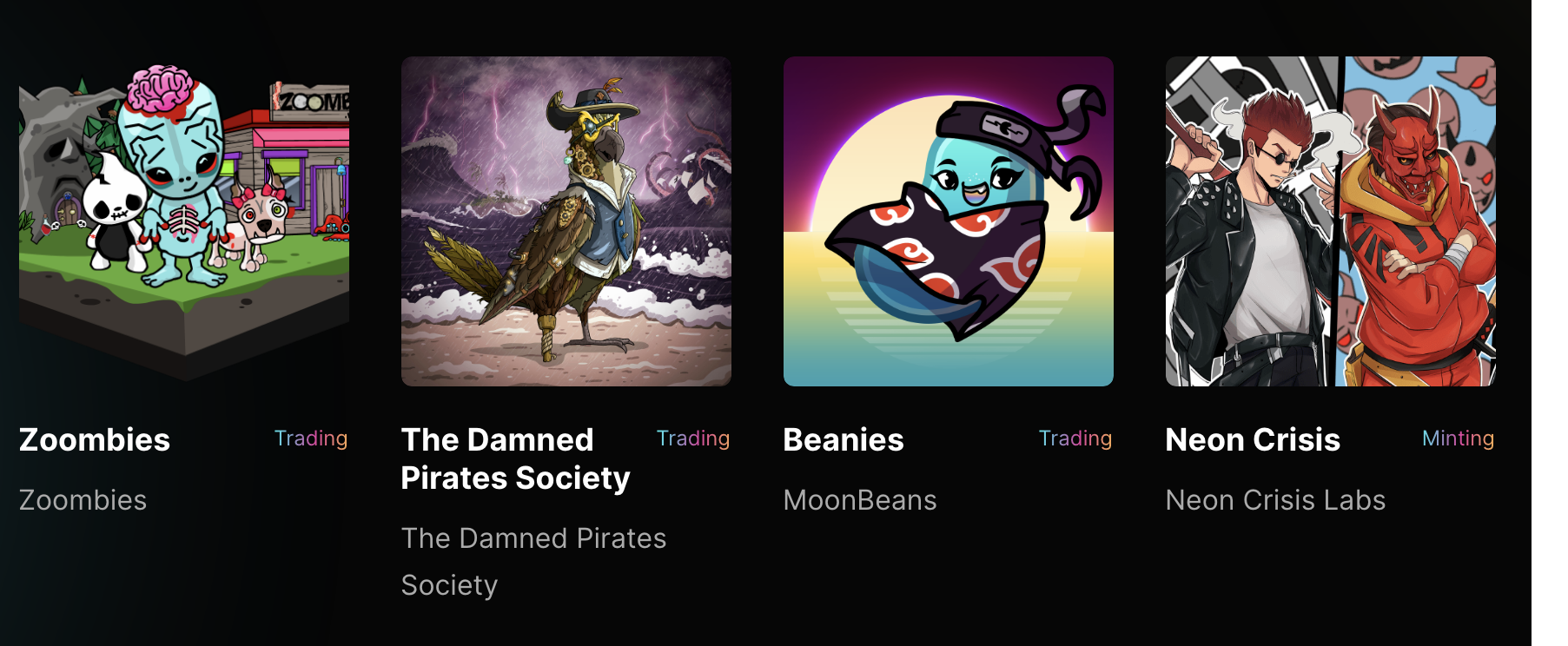The width and height of the screenshot is (1568, 646).
Task: Open The Damned Pirates Society parrot artwork
Action: click(x=566, y=221)
